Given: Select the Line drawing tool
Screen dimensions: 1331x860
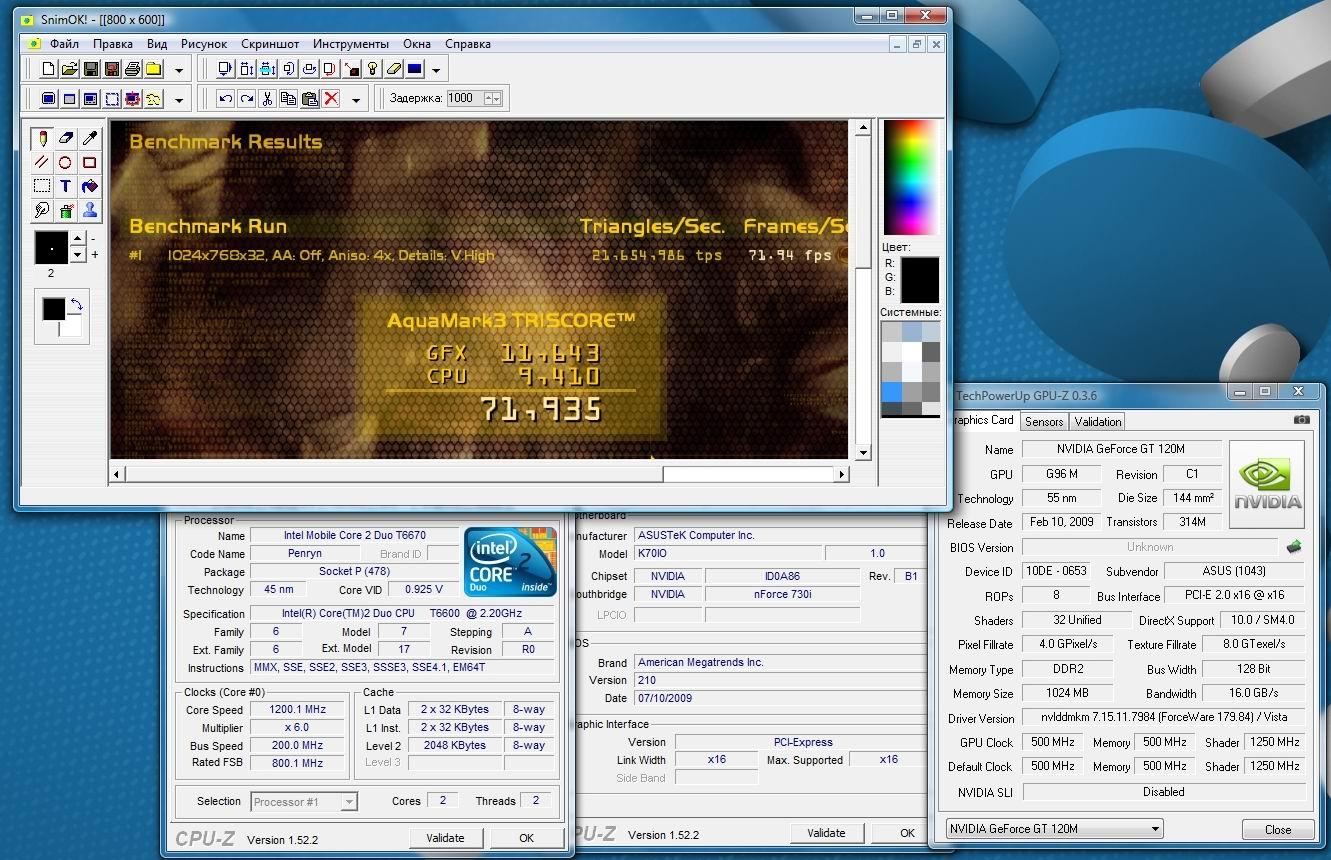Looking at the screenshot, I should 41,162.
